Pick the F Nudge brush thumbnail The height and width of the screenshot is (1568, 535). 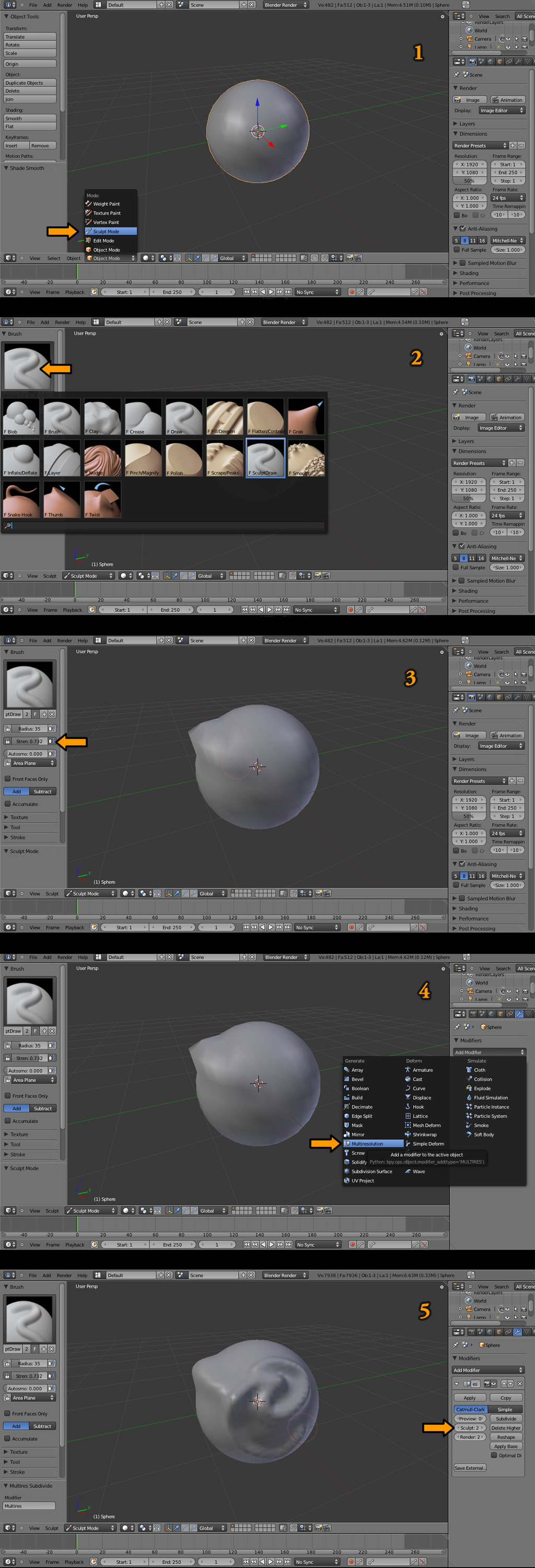coord(102,458)
